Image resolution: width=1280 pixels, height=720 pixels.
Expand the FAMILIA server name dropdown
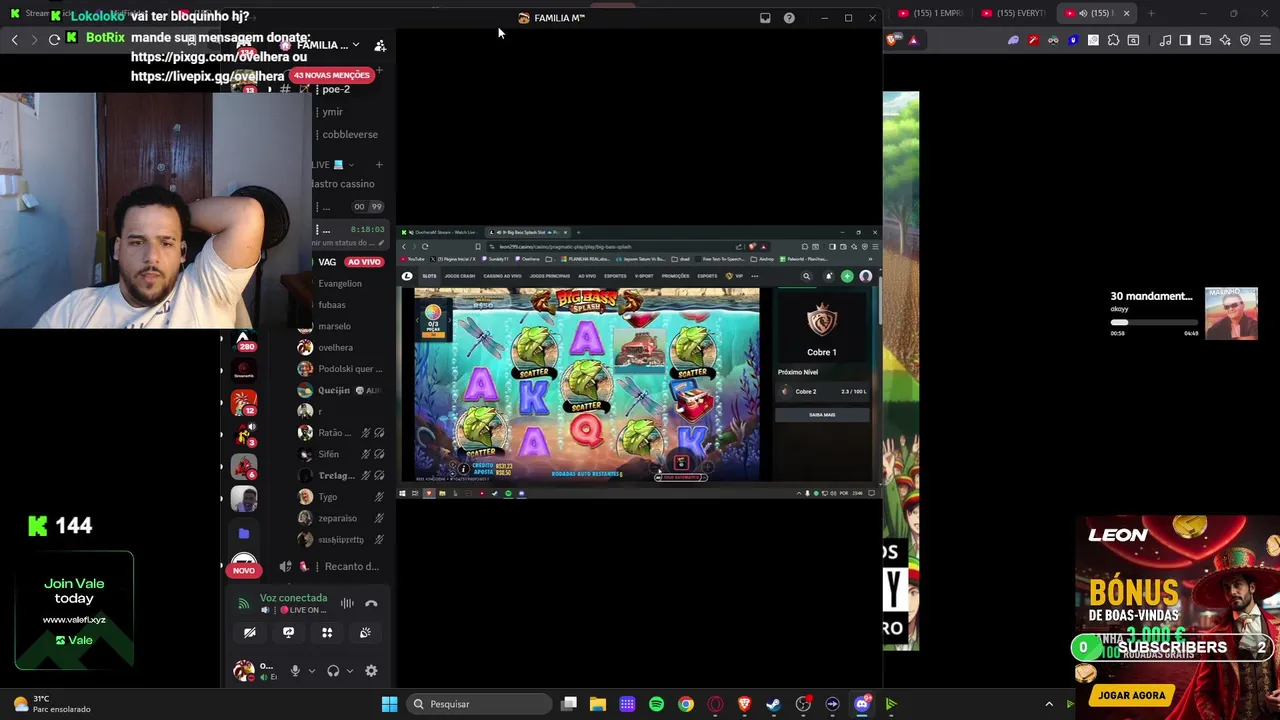click(355, 45)
